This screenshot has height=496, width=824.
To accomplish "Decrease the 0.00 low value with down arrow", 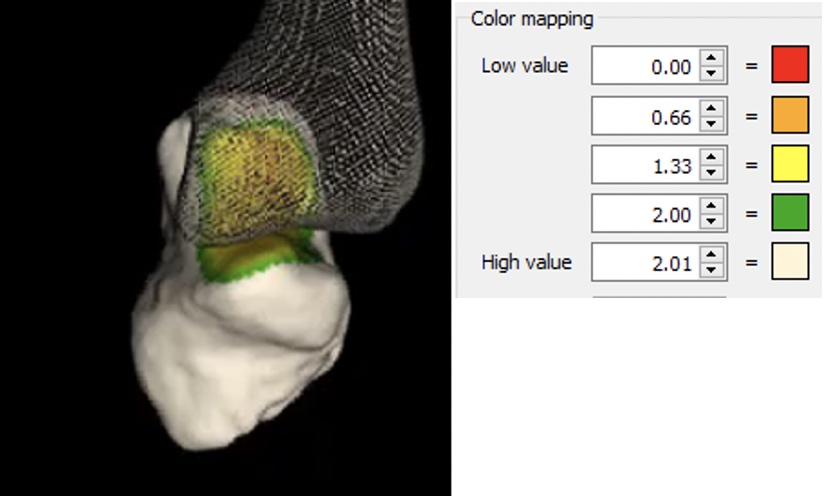I will [x=712, y=74].
